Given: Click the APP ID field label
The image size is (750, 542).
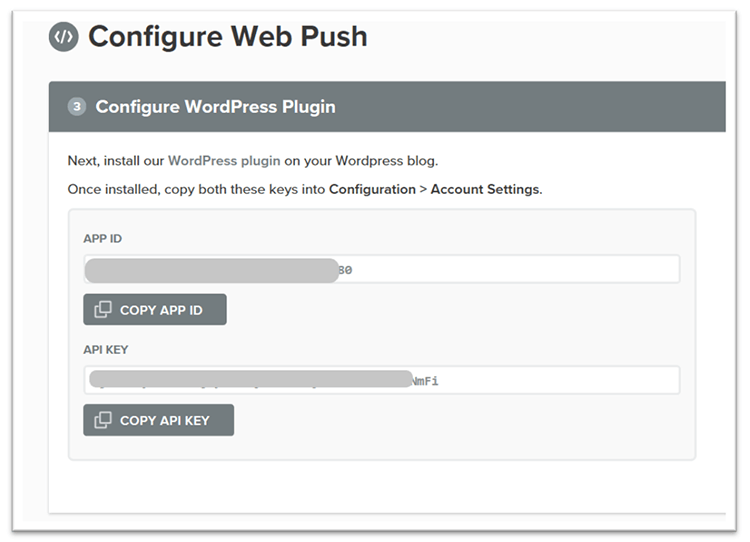Looking at the screenshot, I should (x=103, y=239).
